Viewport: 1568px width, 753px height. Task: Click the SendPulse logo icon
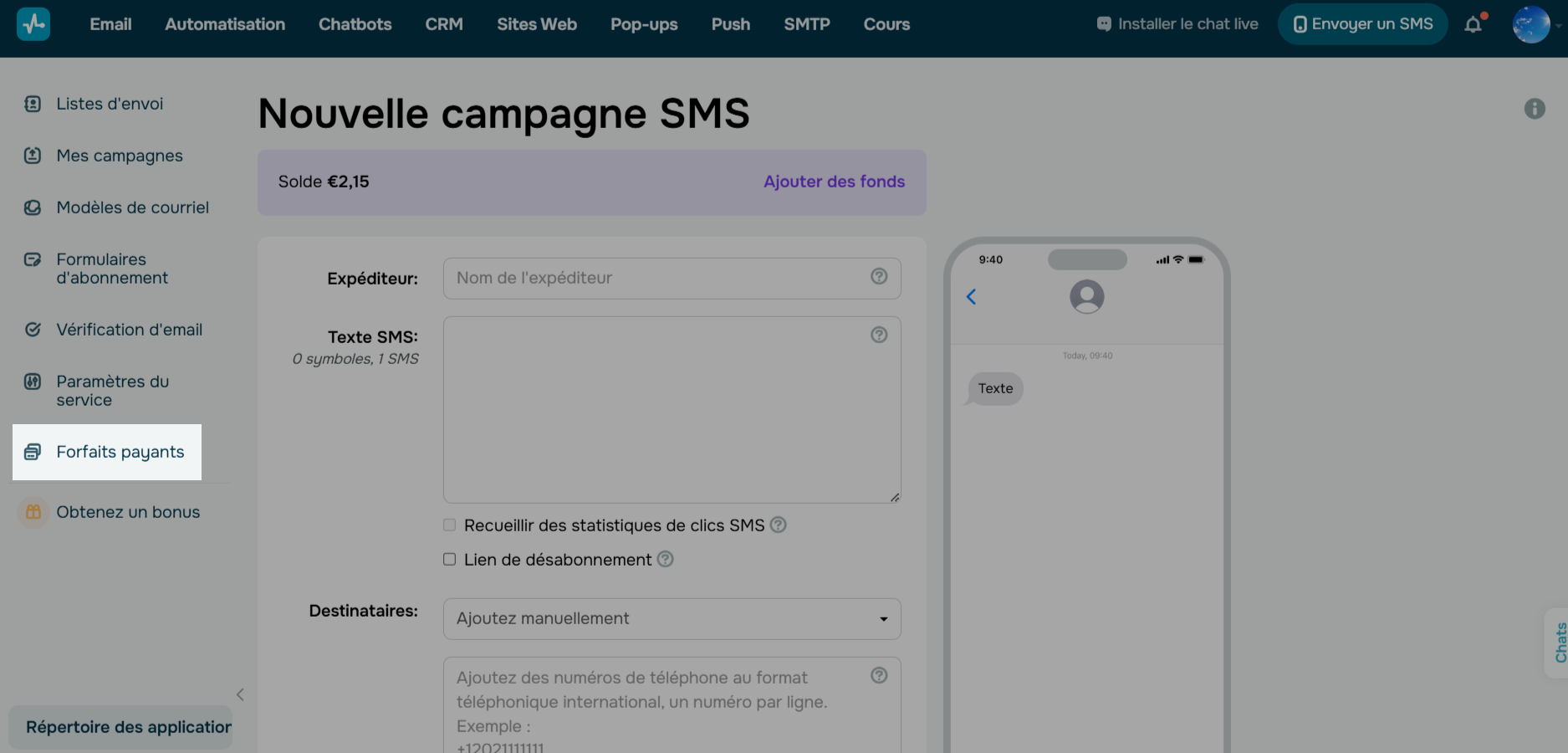click(33, 24)
